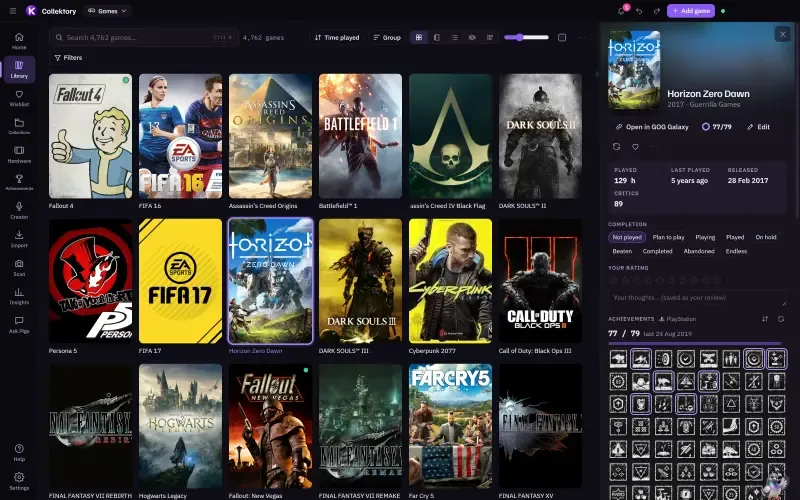The height and width of the screenshot is (500, 800).
Task: Click the 77/79 achievements progress button
Action: (x=717, y=127)
